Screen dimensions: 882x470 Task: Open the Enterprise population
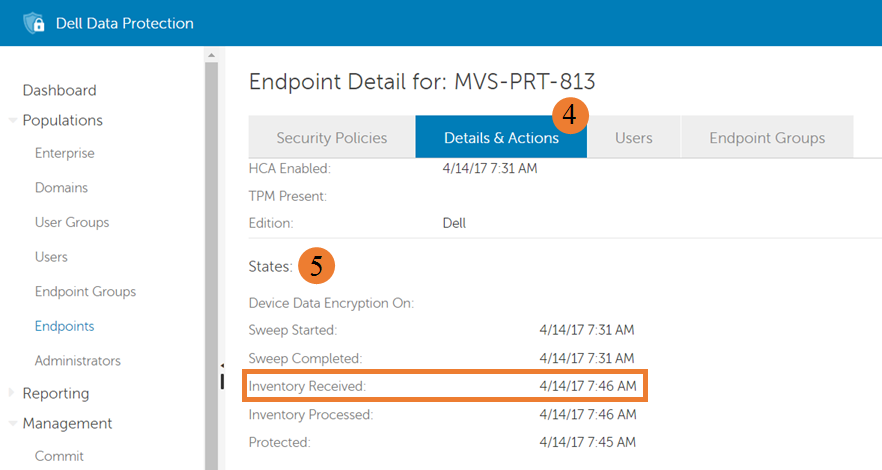[64, 153]
